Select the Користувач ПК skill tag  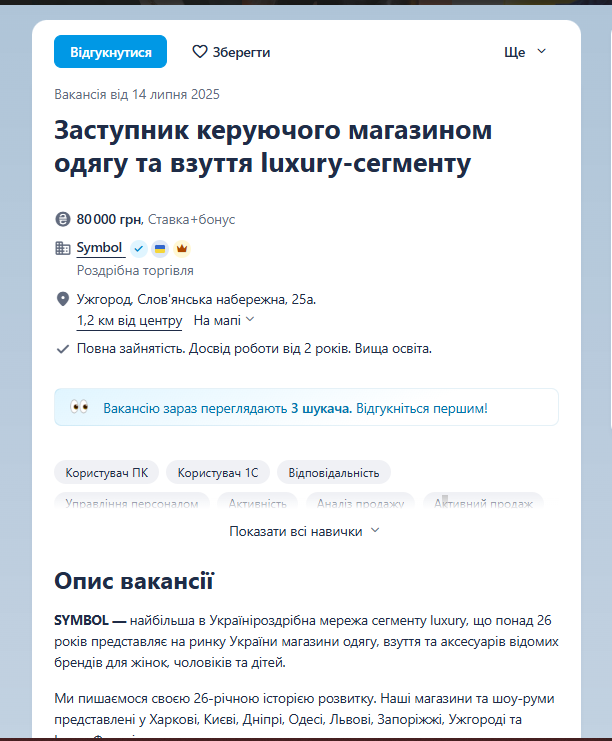[107, 473]
